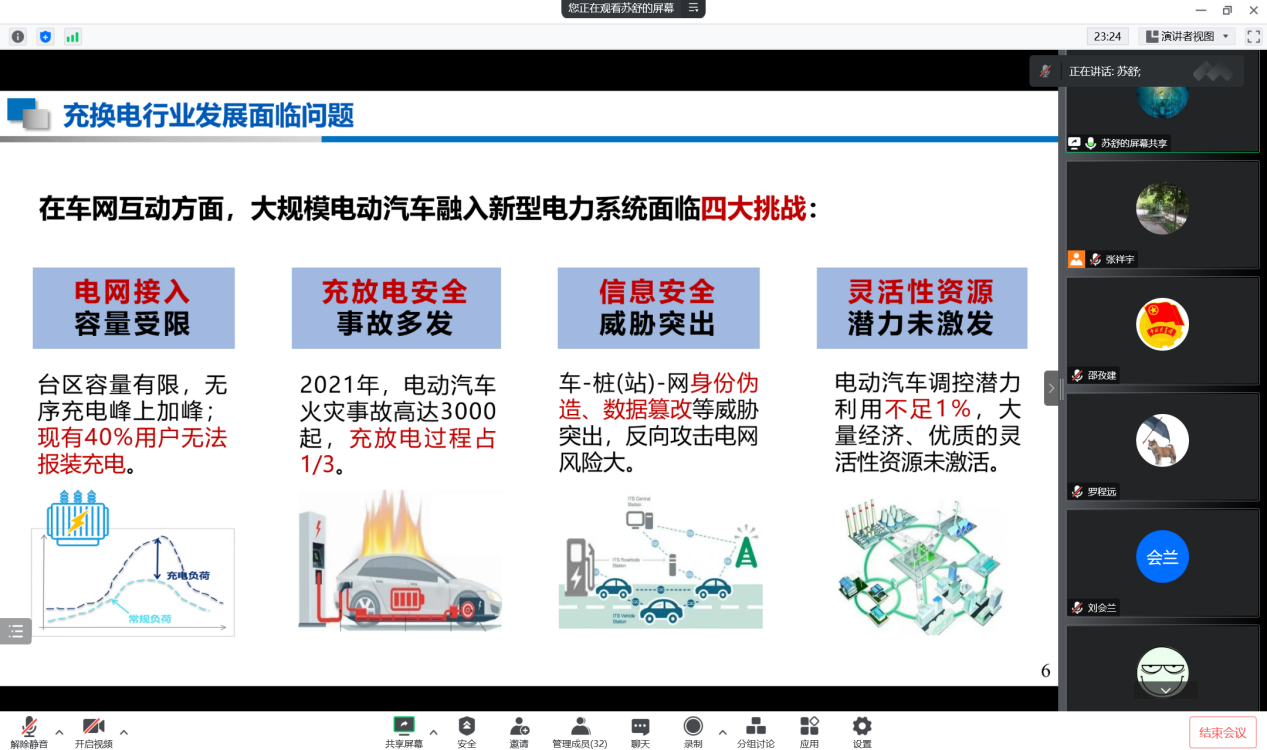The width and height of the screenshot is (1267, 750).
Task: Unmute microphone with 解除静音
Action: point(29,732)
